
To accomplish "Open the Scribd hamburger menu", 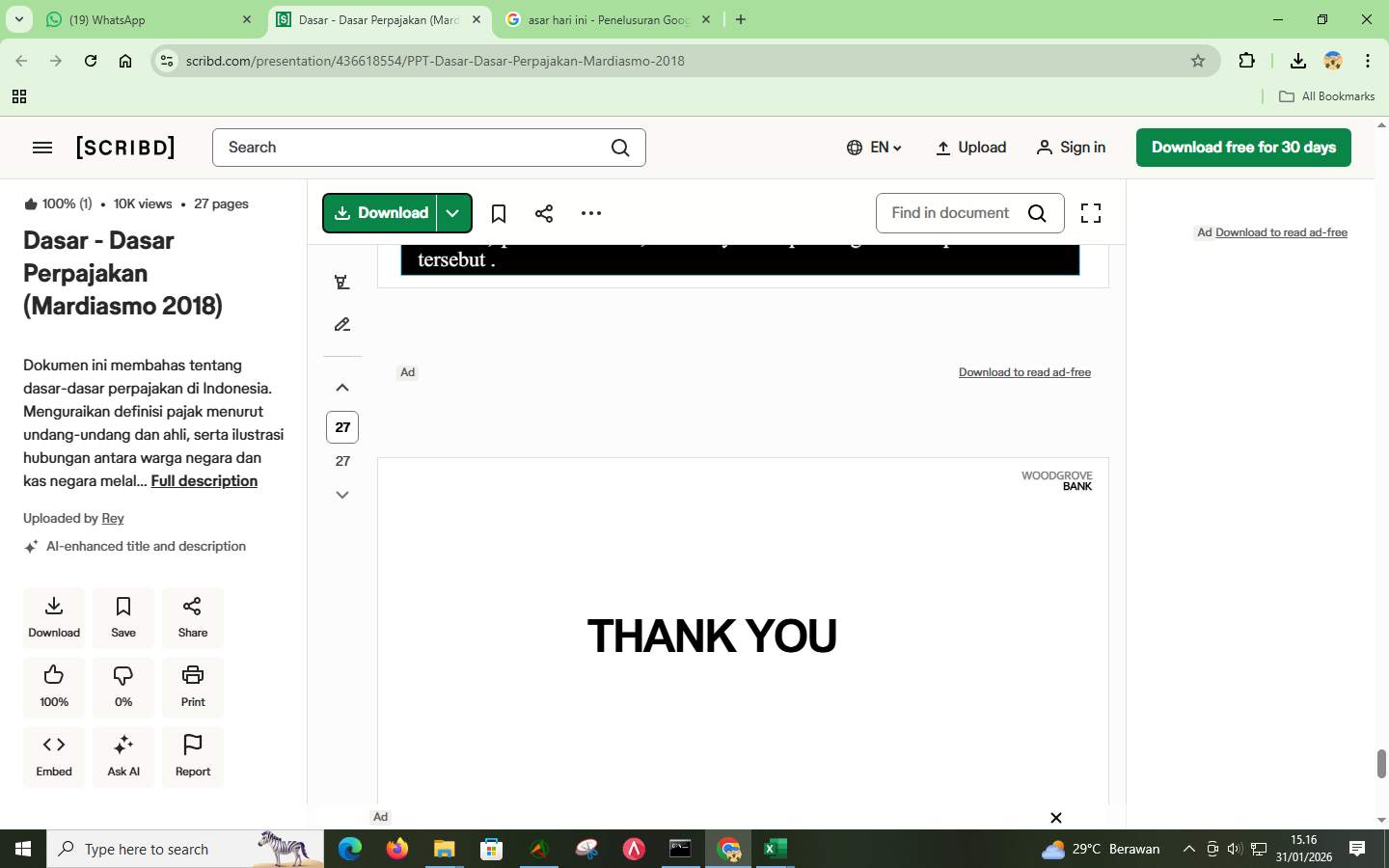I will (x=42, y=148).
